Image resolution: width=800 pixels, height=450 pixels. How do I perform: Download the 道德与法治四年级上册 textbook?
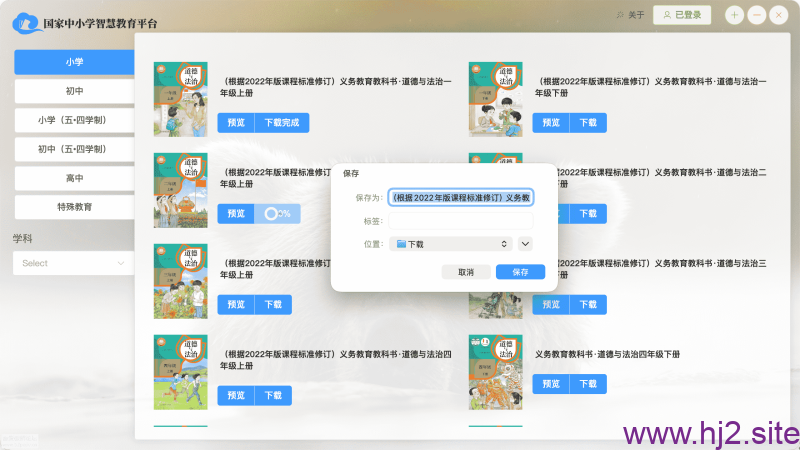point(273,395)
